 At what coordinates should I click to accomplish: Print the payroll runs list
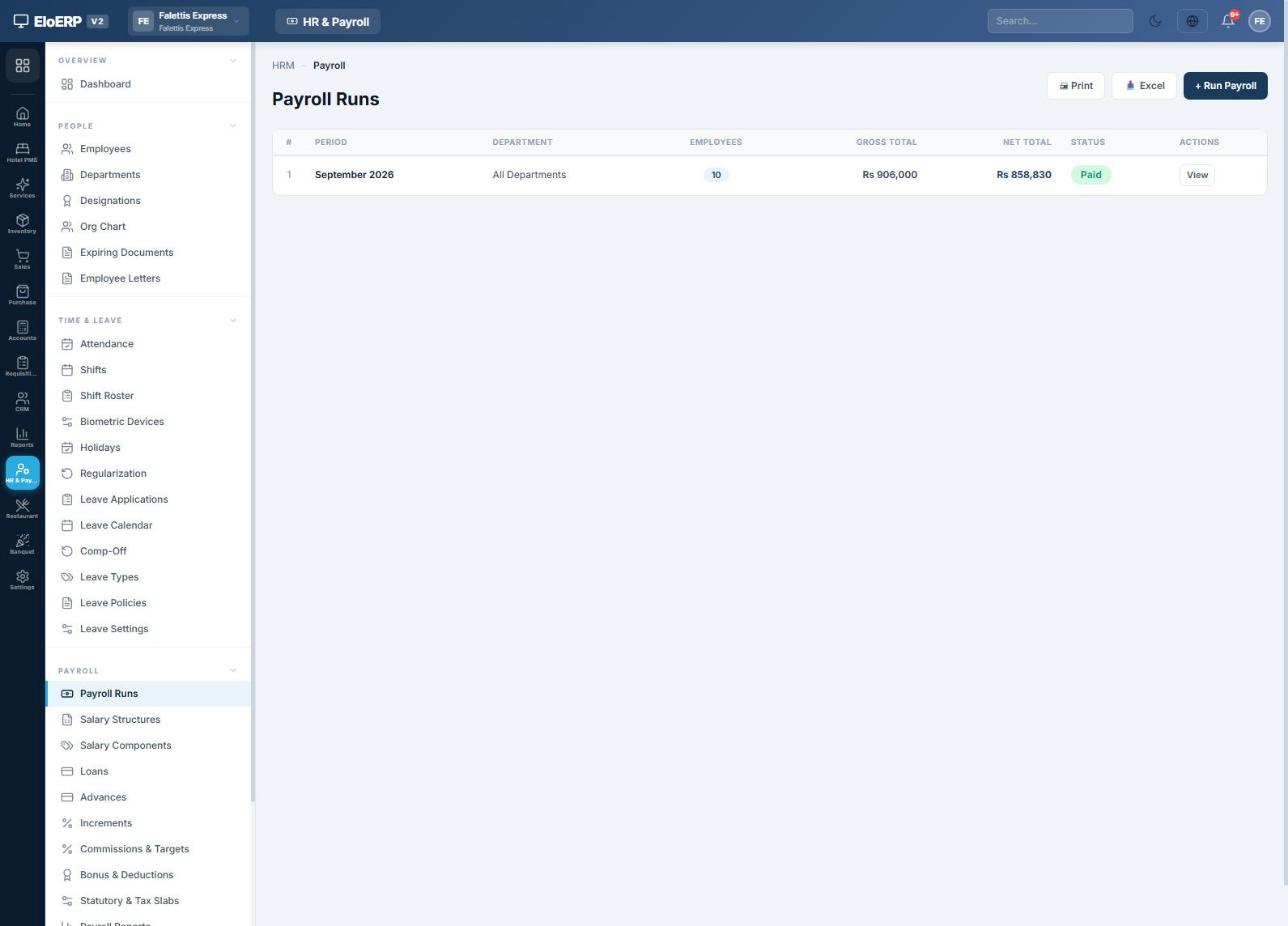[x=1076, y=86]
